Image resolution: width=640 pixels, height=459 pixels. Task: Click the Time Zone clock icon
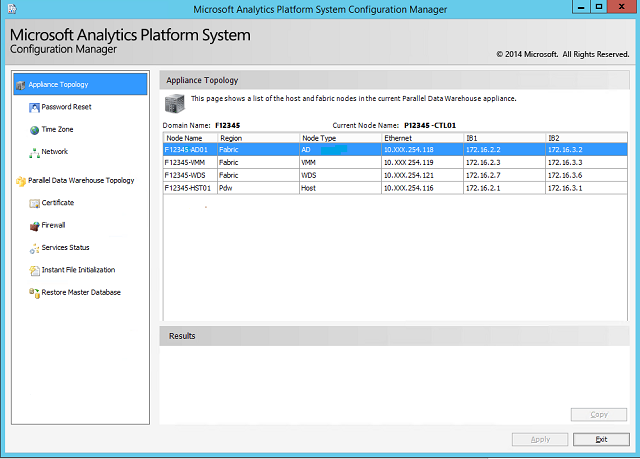click(34, 130)
